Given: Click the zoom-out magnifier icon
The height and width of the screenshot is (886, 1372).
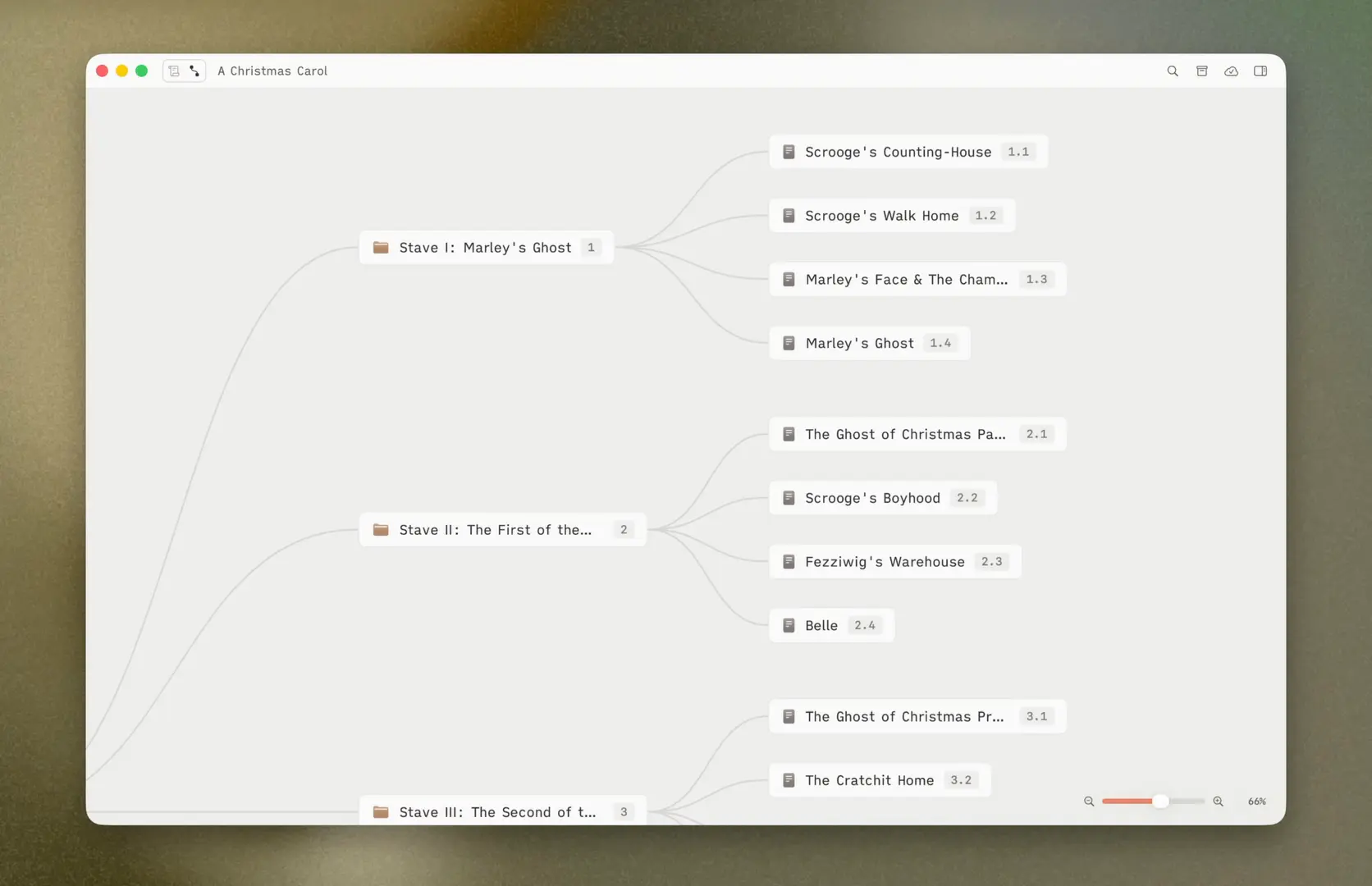Looking at the screenshot, I should pos(1089,802).
